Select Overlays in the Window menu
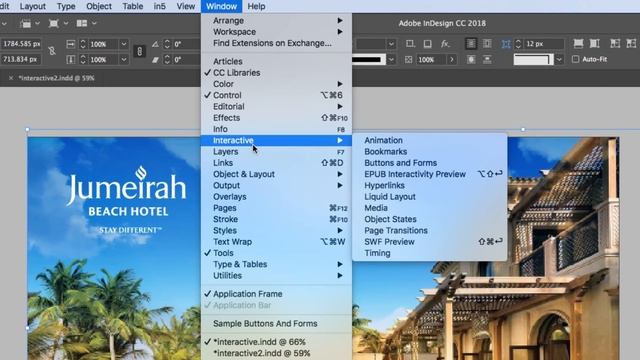Screen dimensions: 640x360 (276, 197)
